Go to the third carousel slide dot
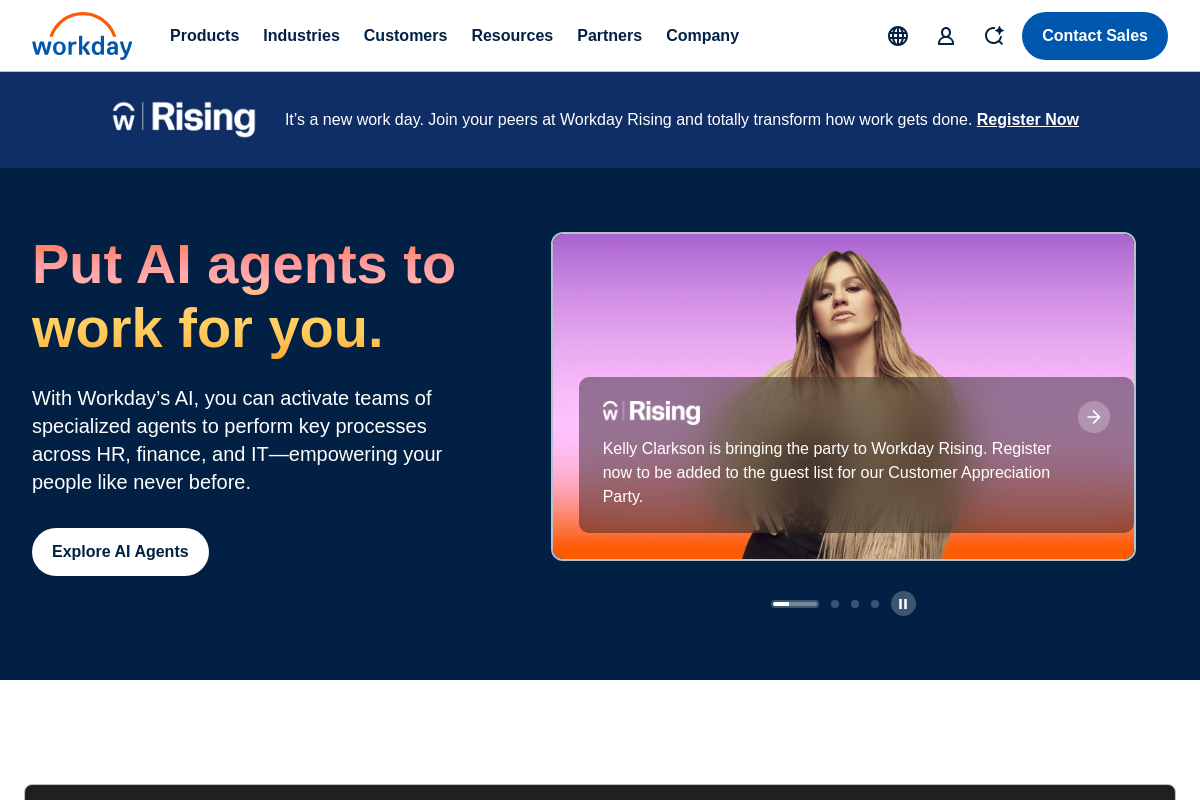The width and height of the screenshot is (1200, 800). [855, 604]
